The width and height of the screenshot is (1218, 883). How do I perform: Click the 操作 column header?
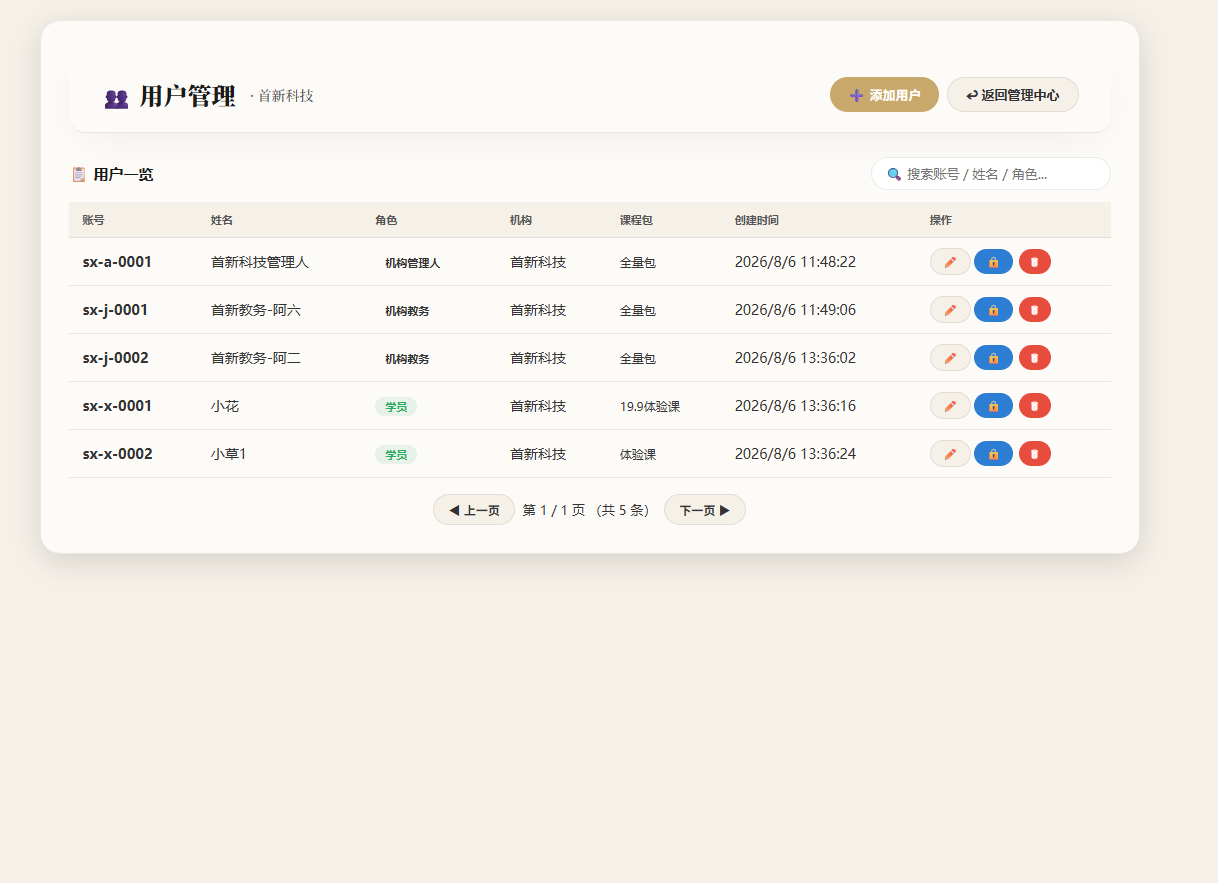(x=941, y=220)
